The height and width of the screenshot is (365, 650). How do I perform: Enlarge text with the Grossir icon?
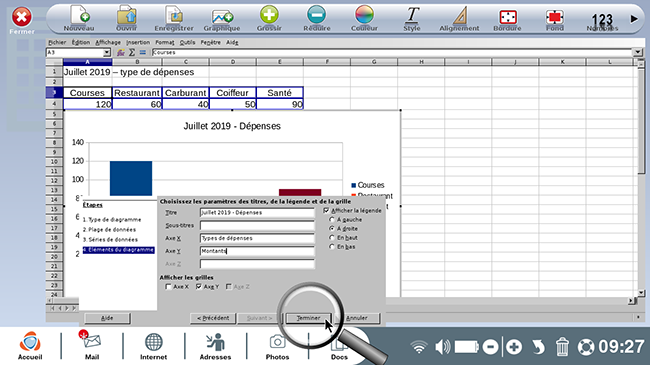269,15
